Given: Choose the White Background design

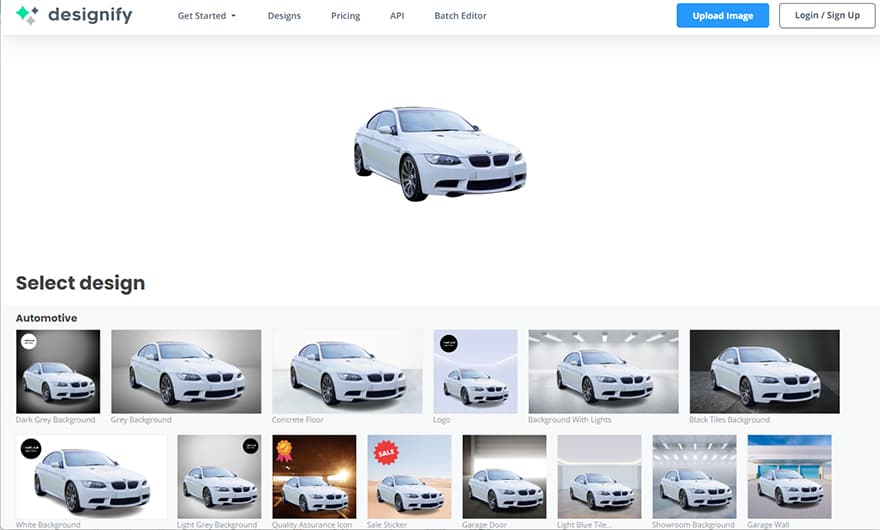Looking at the screenshot, I should tap(91, 477).
